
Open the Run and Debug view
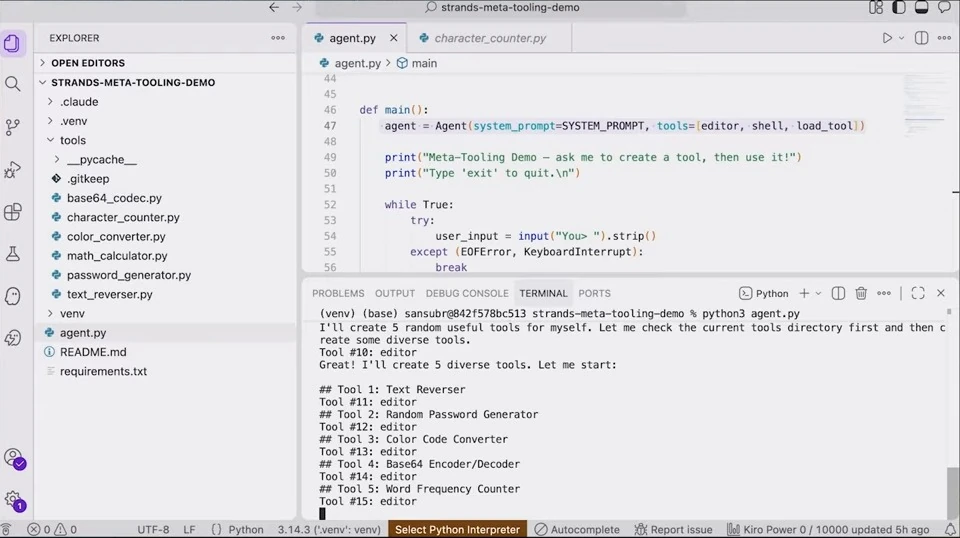[x=12, y=170]
